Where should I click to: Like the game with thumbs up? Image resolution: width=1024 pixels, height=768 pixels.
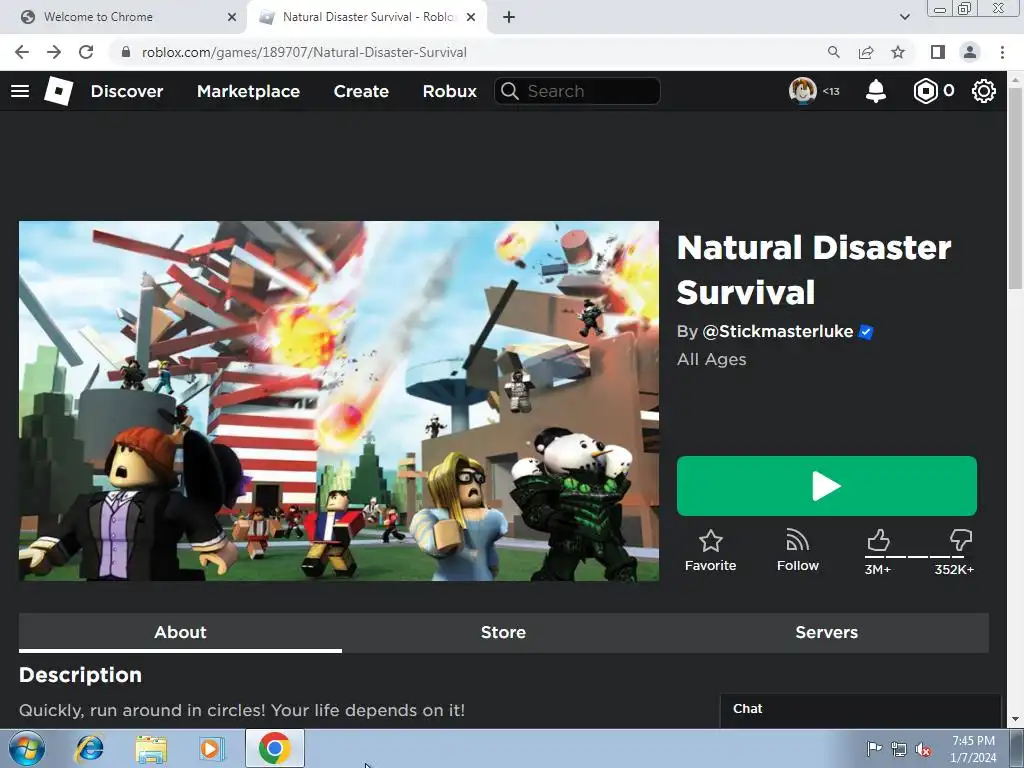pyautogui.click(x=878, y=541)
